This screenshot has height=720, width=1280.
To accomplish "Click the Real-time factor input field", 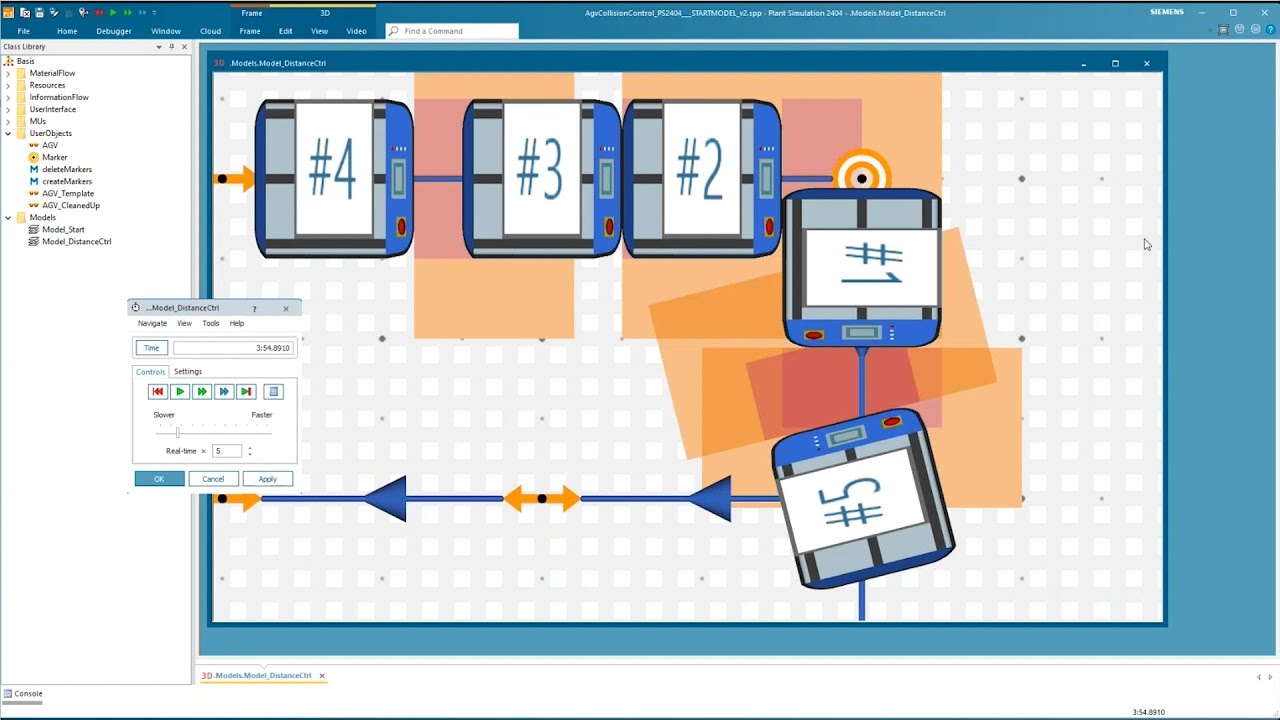I will (x=227, y=451).
